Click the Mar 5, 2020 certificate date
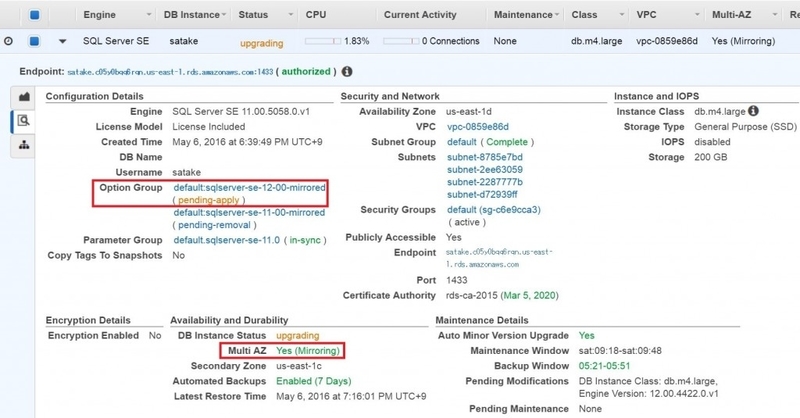The height and width of the screenshot is (418, 800). (529, 295)
